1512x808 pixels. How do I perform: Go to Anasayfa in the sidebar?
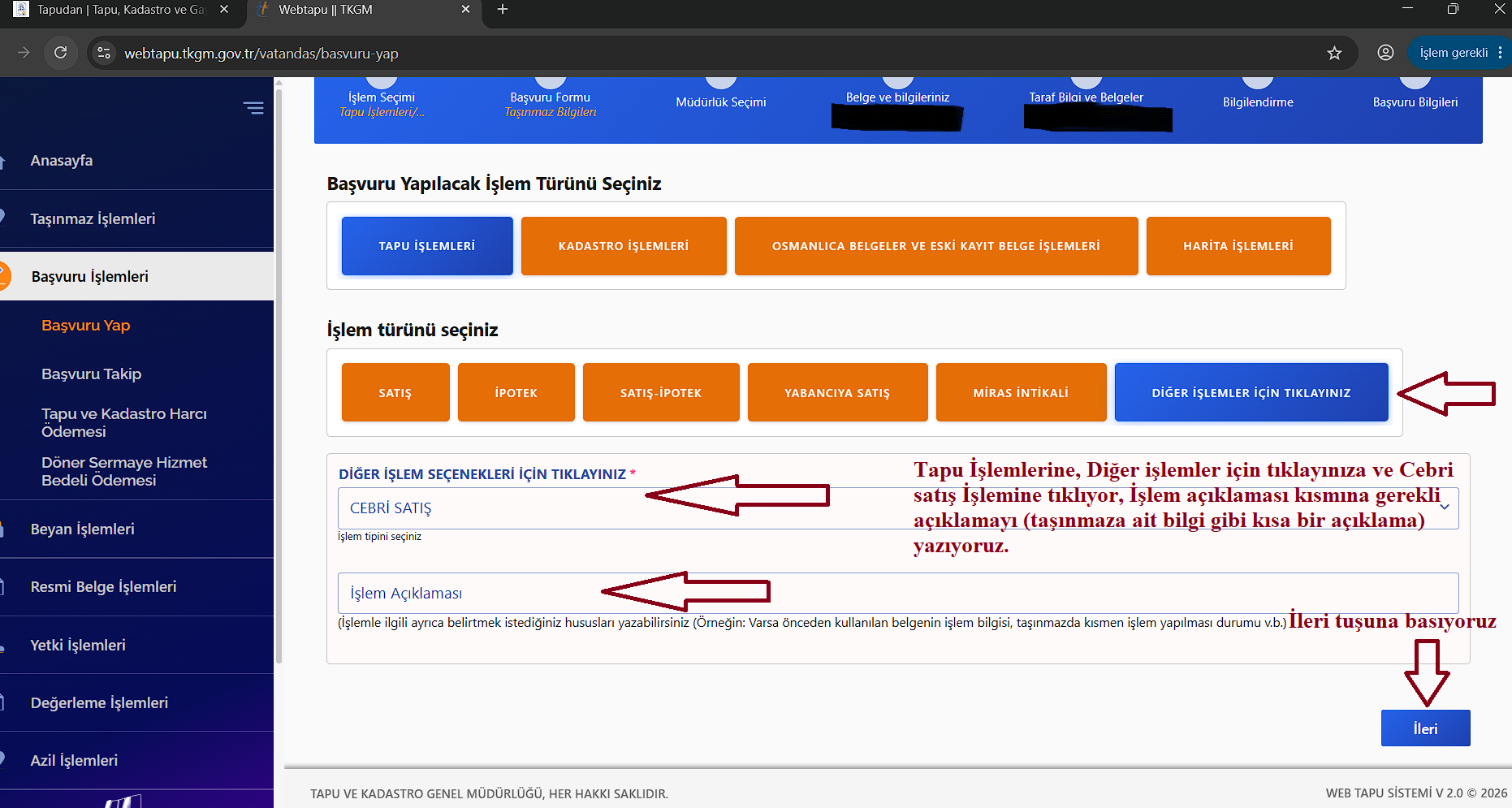coord(62,161)
